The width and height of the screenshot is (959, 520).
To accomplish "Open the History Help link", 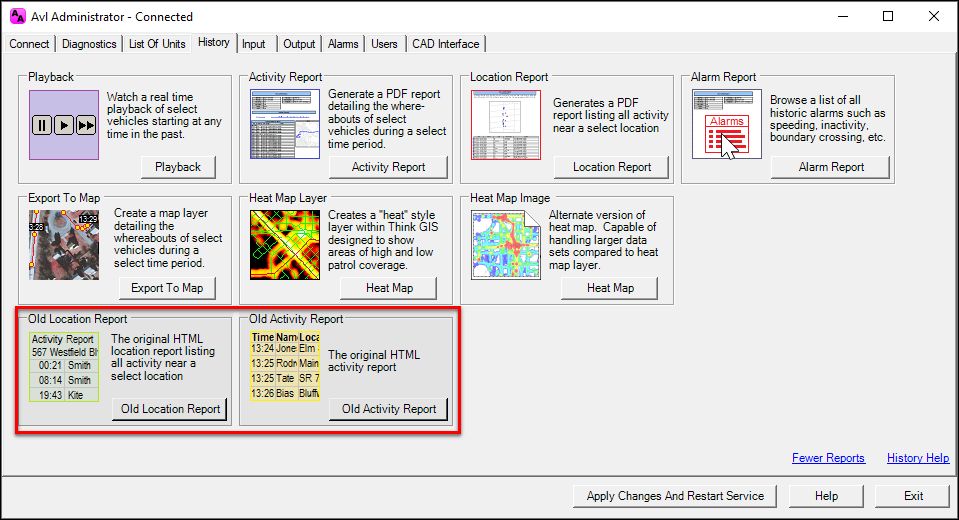I will tap(917, 458).
